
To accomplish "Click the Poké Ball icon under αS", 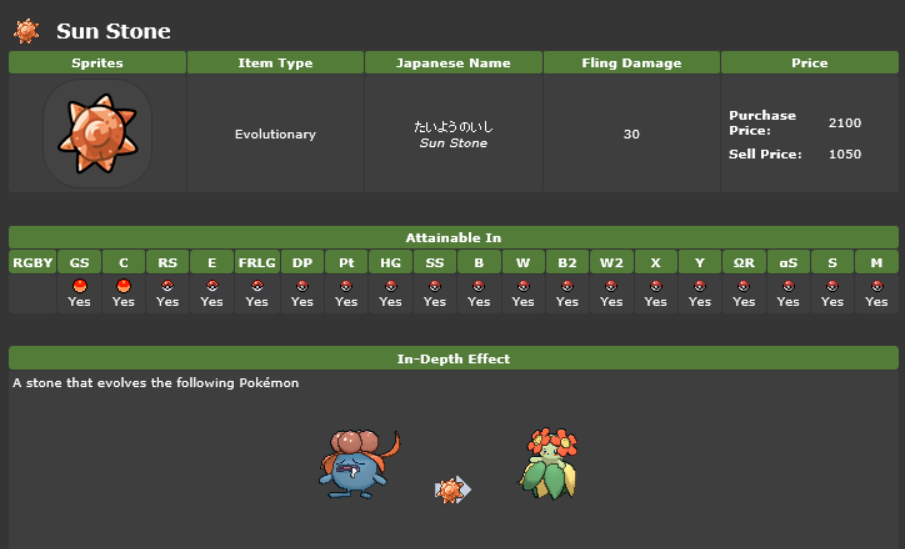I will [x=788, y=286].
